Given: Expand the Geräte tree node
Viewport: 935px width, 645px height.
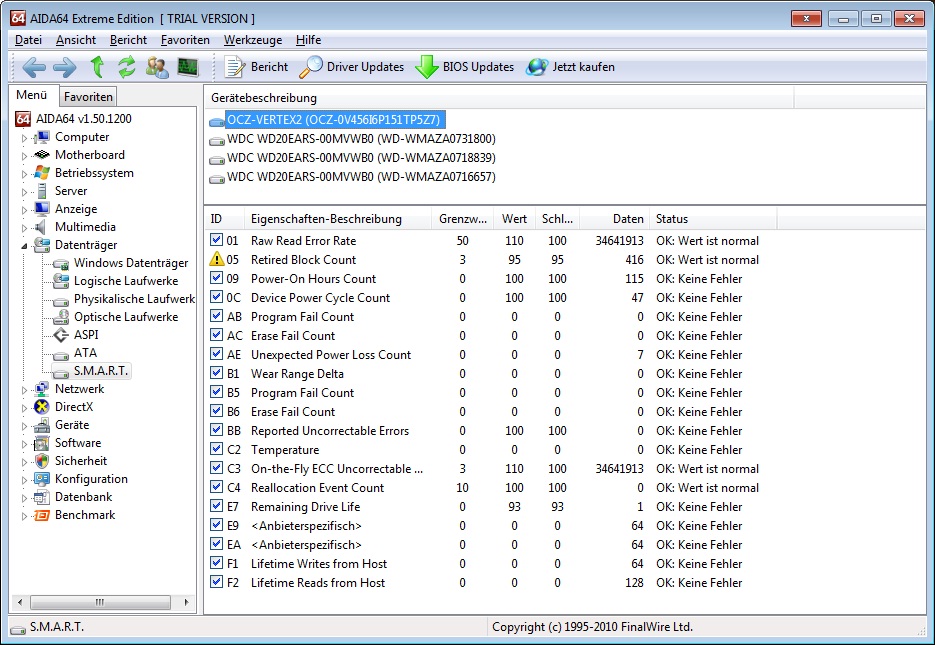Looking at the screenshot, I should 24,426.
